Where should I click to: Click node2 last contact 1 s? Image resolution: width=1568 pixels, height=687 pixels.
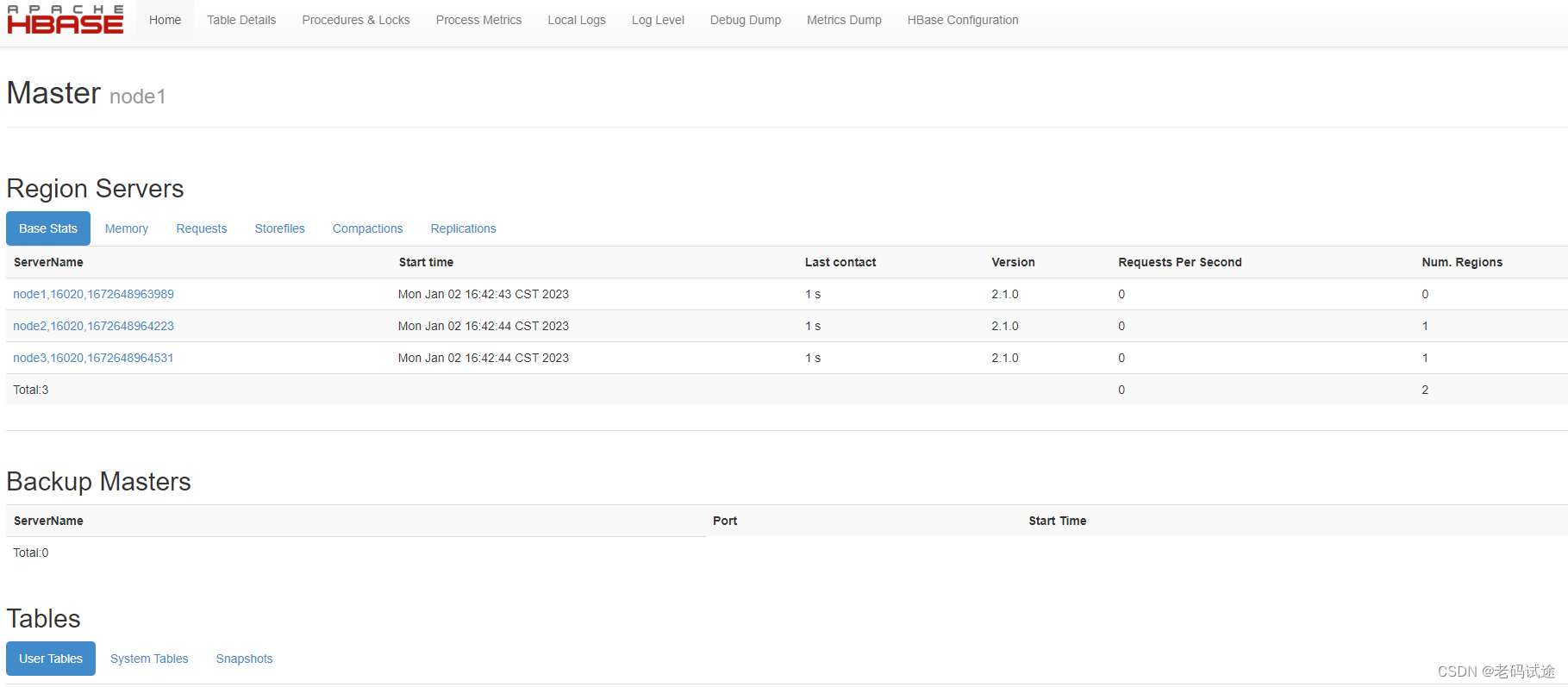[x=813, y=326]
